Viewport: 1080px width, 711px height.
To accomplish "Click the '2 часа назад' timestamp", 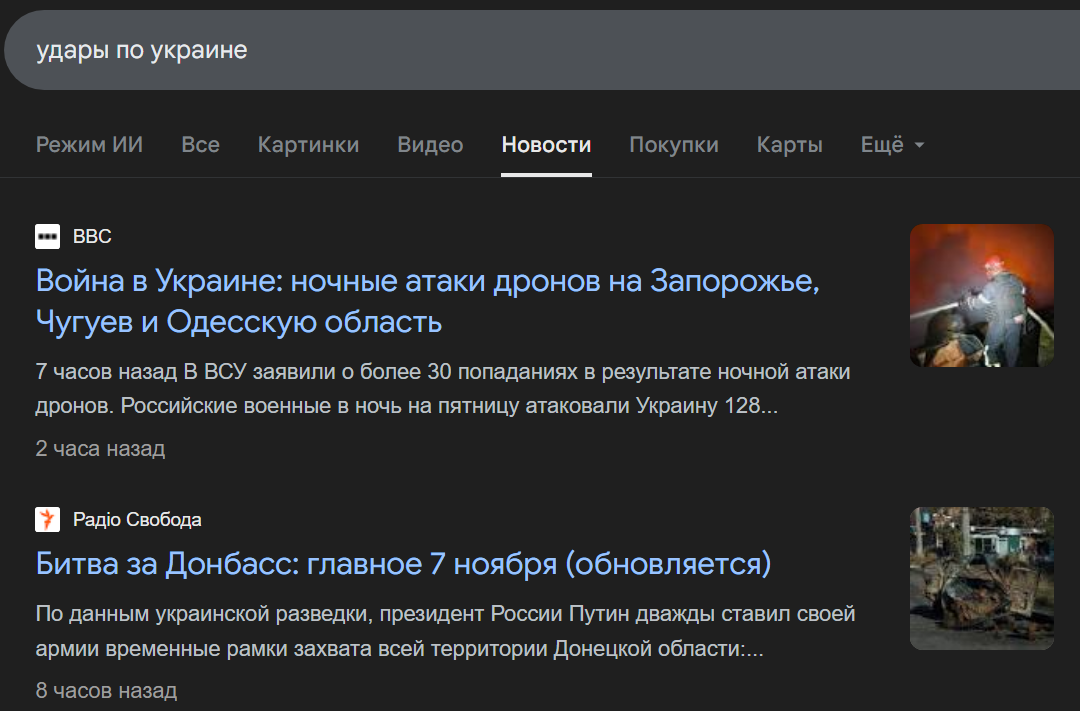I will (x=100, y=449).
